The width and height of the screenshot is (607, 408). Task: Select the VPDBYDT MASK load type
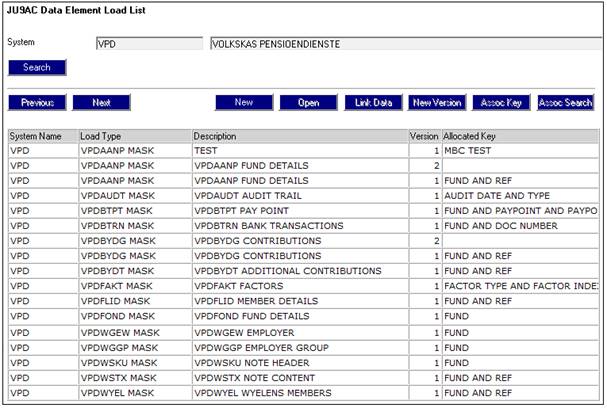135,271
